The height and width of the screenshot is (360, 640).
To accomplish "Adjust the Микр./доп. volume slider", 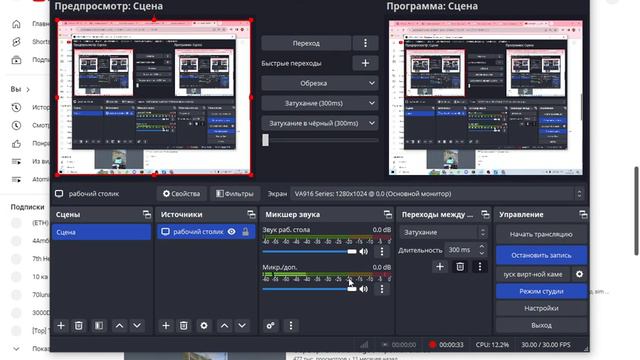I will (x=309, y=289).
